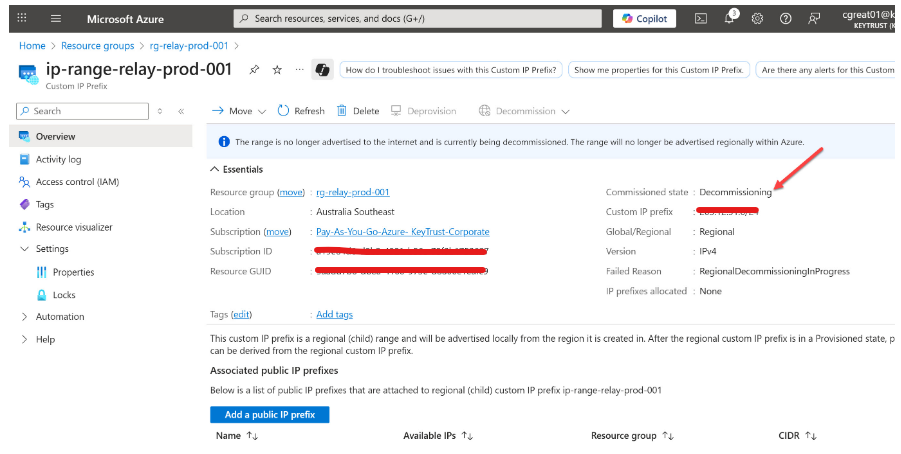
Task: Open the more options ellipsis by the title
Action: [299, 70]
